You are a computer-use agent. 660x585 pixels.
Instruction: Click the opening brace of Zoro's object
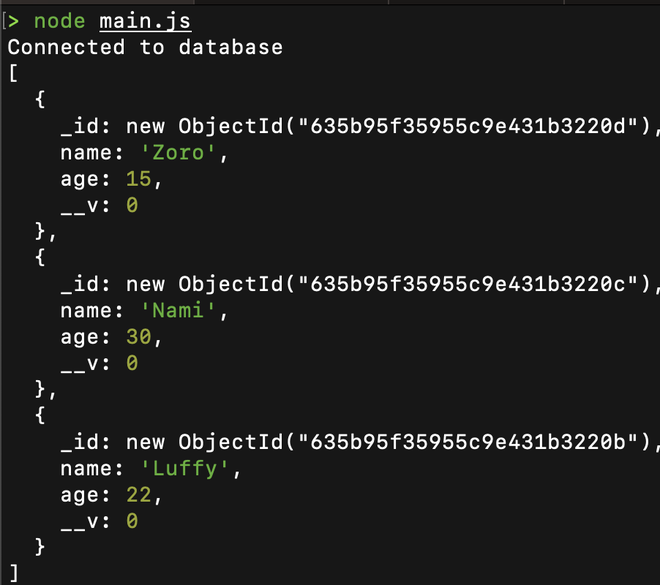(x=40, y=100)
